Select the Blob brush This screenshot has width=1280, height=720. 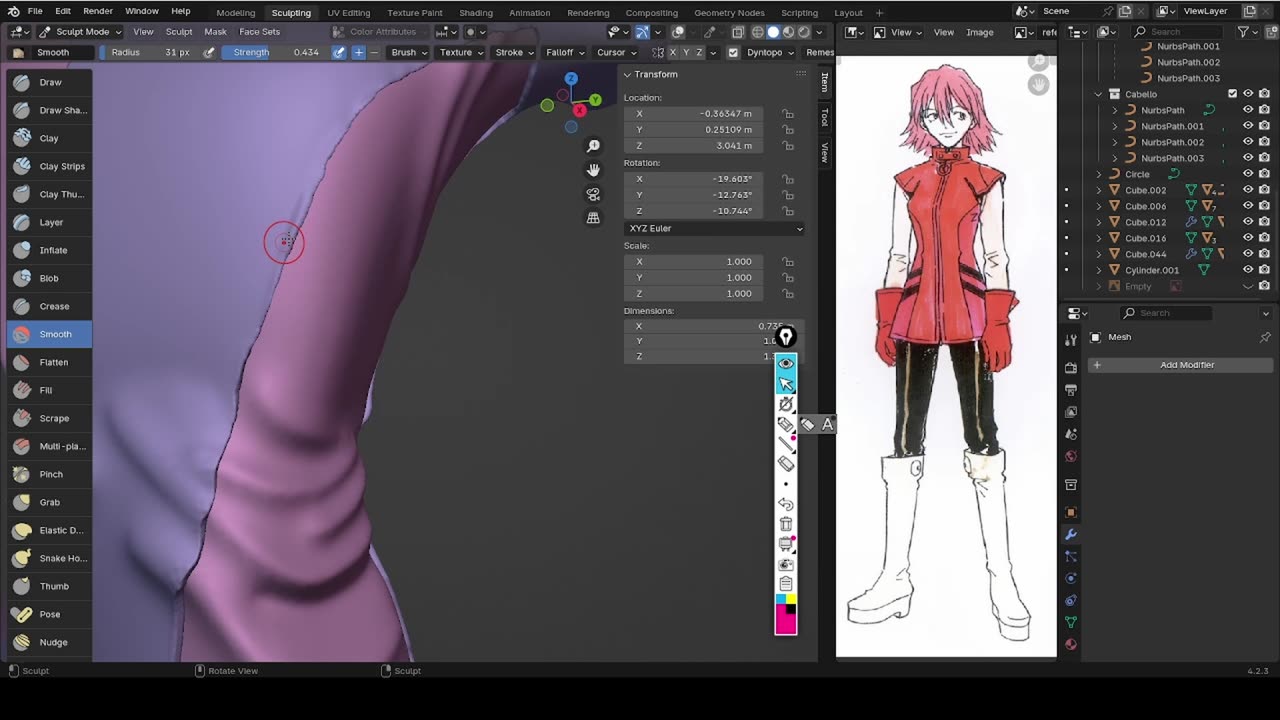49,278
